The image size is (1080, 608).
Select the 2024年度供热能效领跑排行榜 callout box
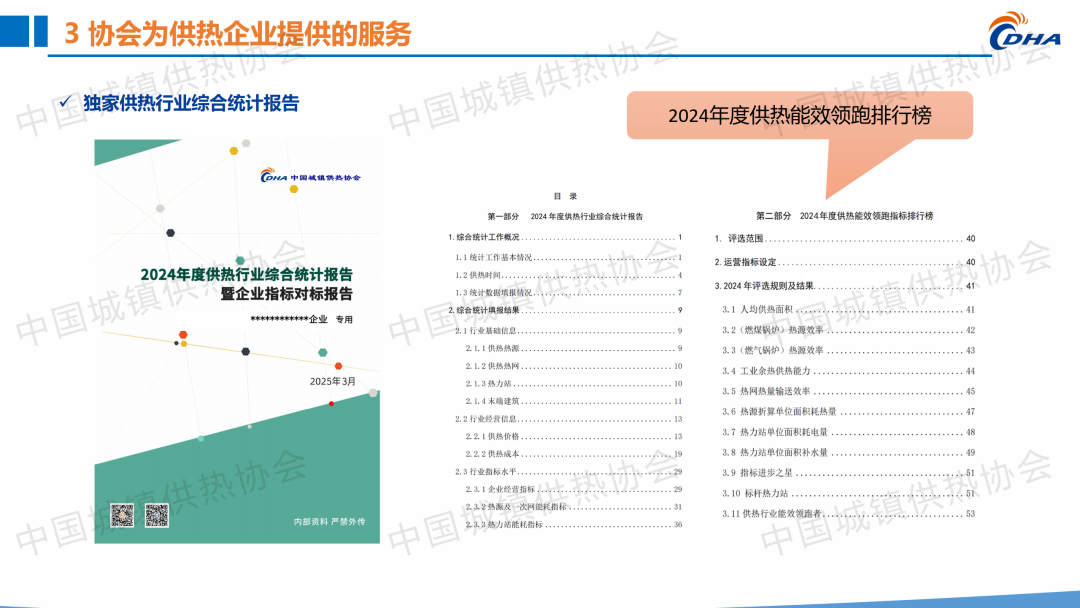[799, 115]
